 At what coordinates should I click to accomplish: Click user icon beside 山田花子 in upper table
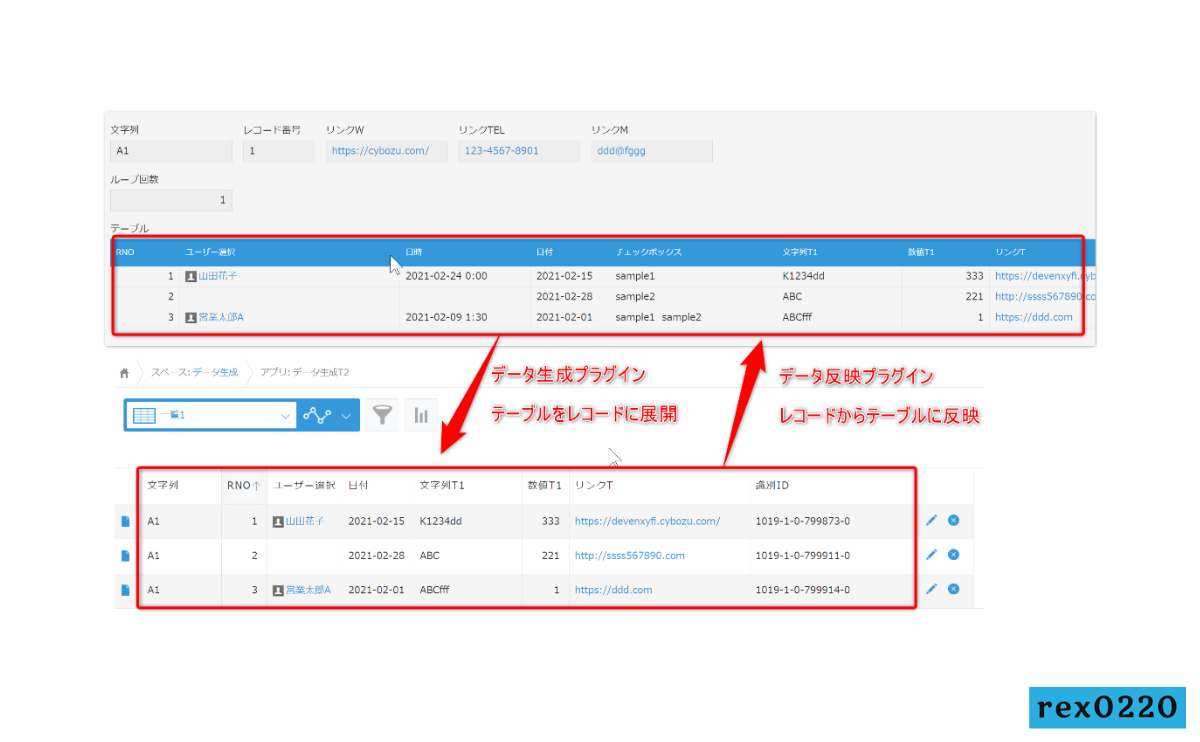pos(191,275)
